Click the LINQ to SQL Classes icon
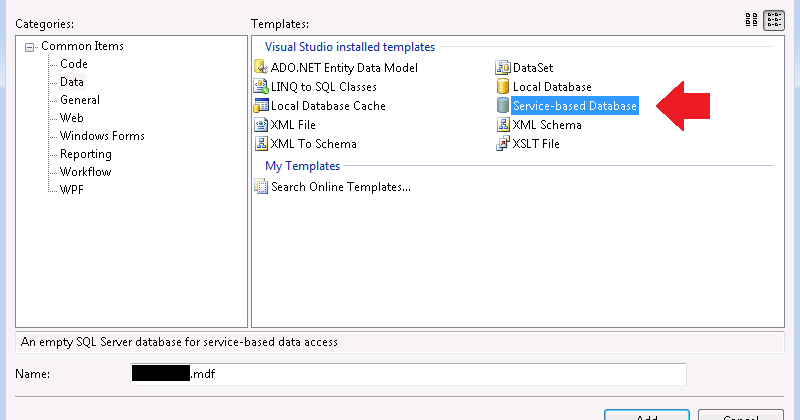 click(x=261, y=86)
